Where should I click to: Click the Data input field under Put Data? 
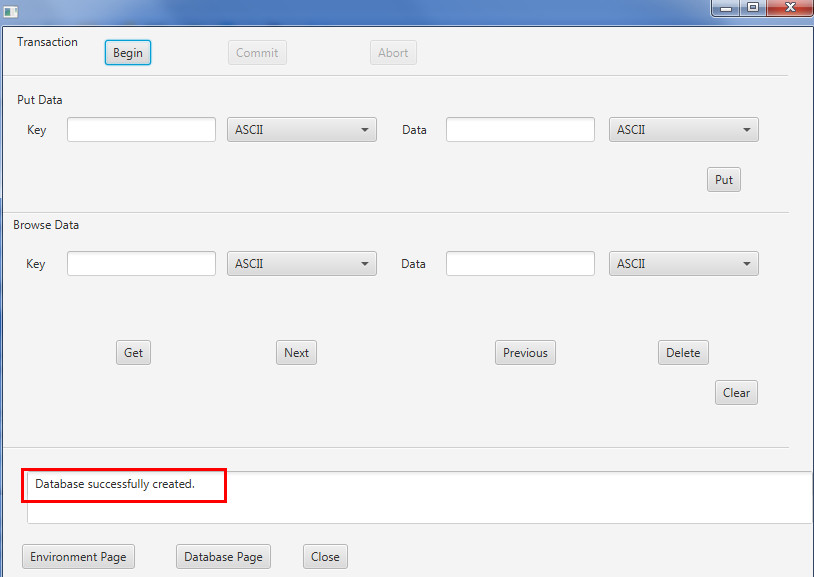pyautogui.click(x=519, y=129)
